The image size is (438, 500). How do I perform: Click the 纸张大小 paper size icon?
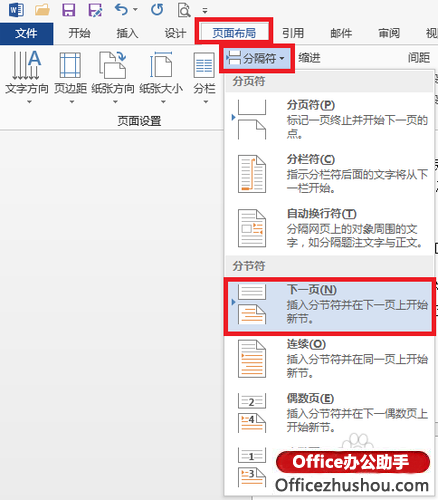[161, 65]
